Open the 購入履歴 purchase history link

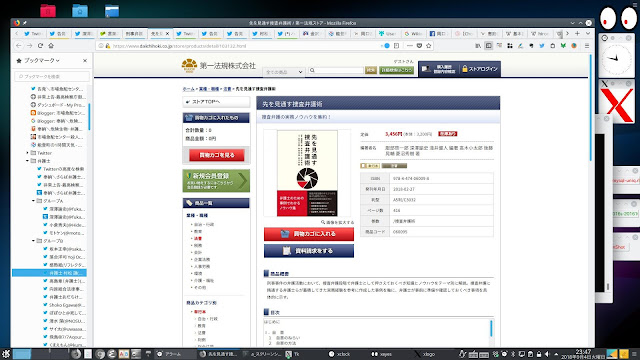pos(440,69)
